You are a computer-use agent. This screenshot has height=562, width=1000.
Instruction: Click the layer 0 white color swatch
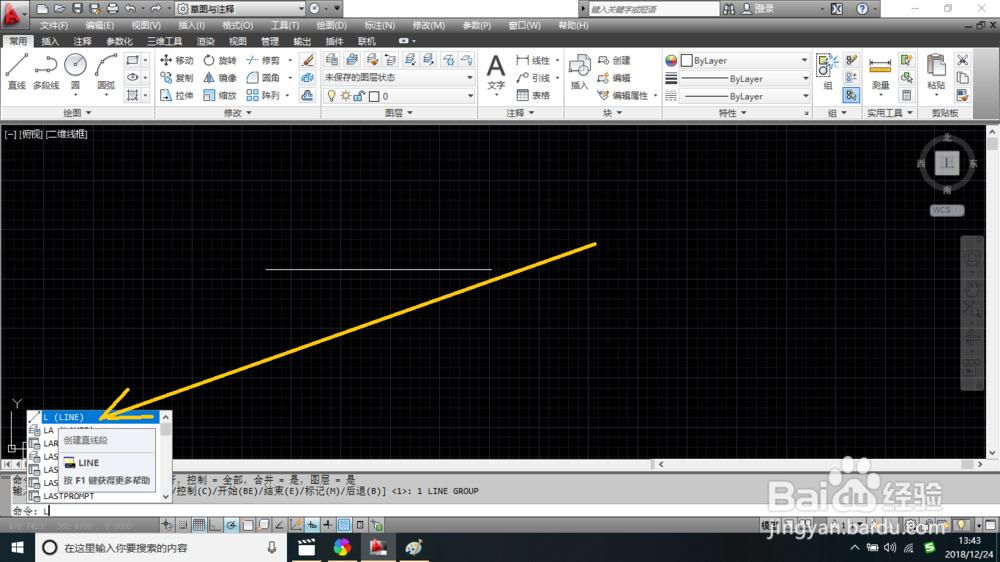374,96
